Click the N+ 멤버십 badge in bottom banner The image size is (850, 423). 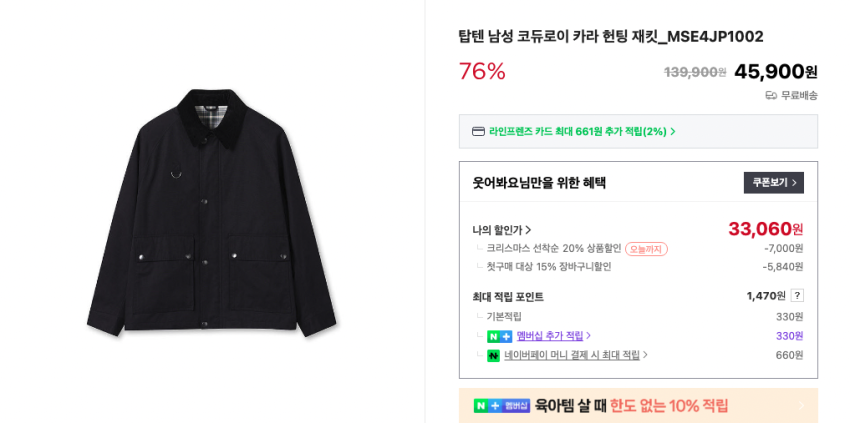tap(502, 406)
